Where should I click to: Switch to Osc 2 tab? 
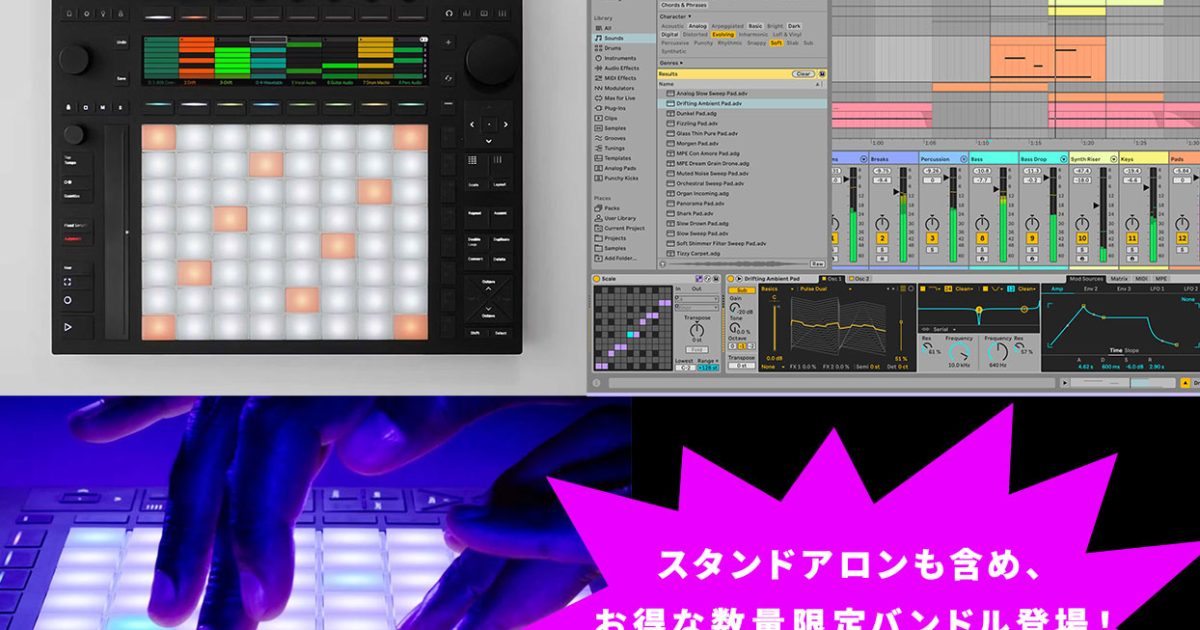point(859,279)
